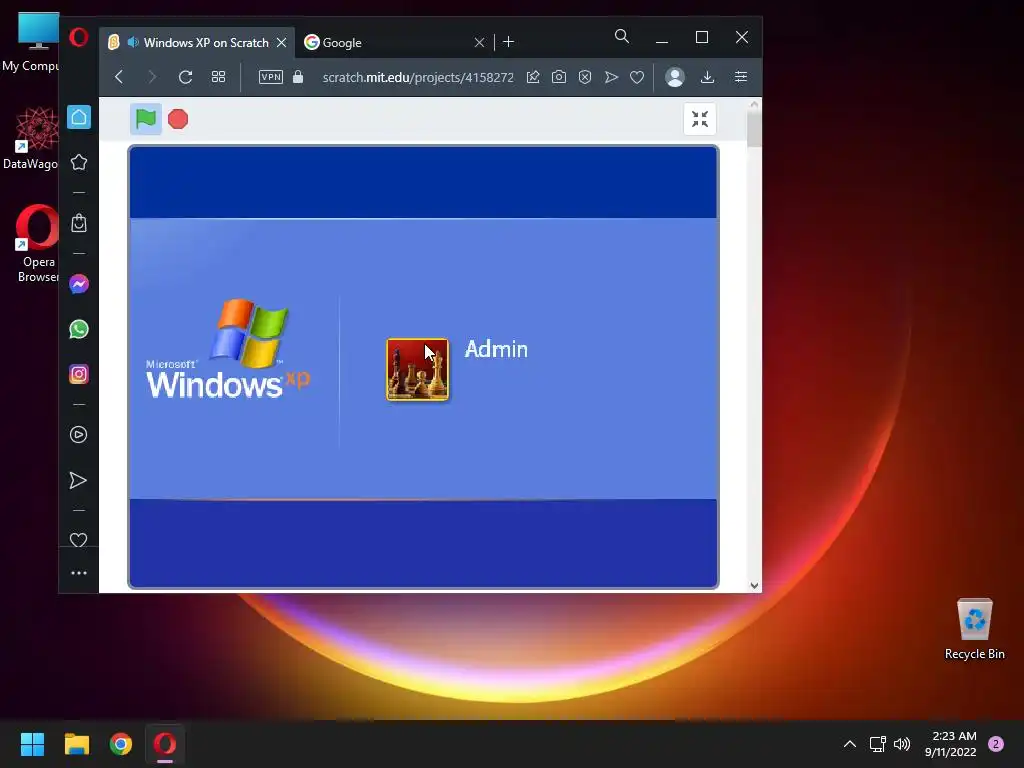Image resolution: width=1024 pixels, height=768 pixels.
Task: Click the red stop button
Action: click(178, 119)
